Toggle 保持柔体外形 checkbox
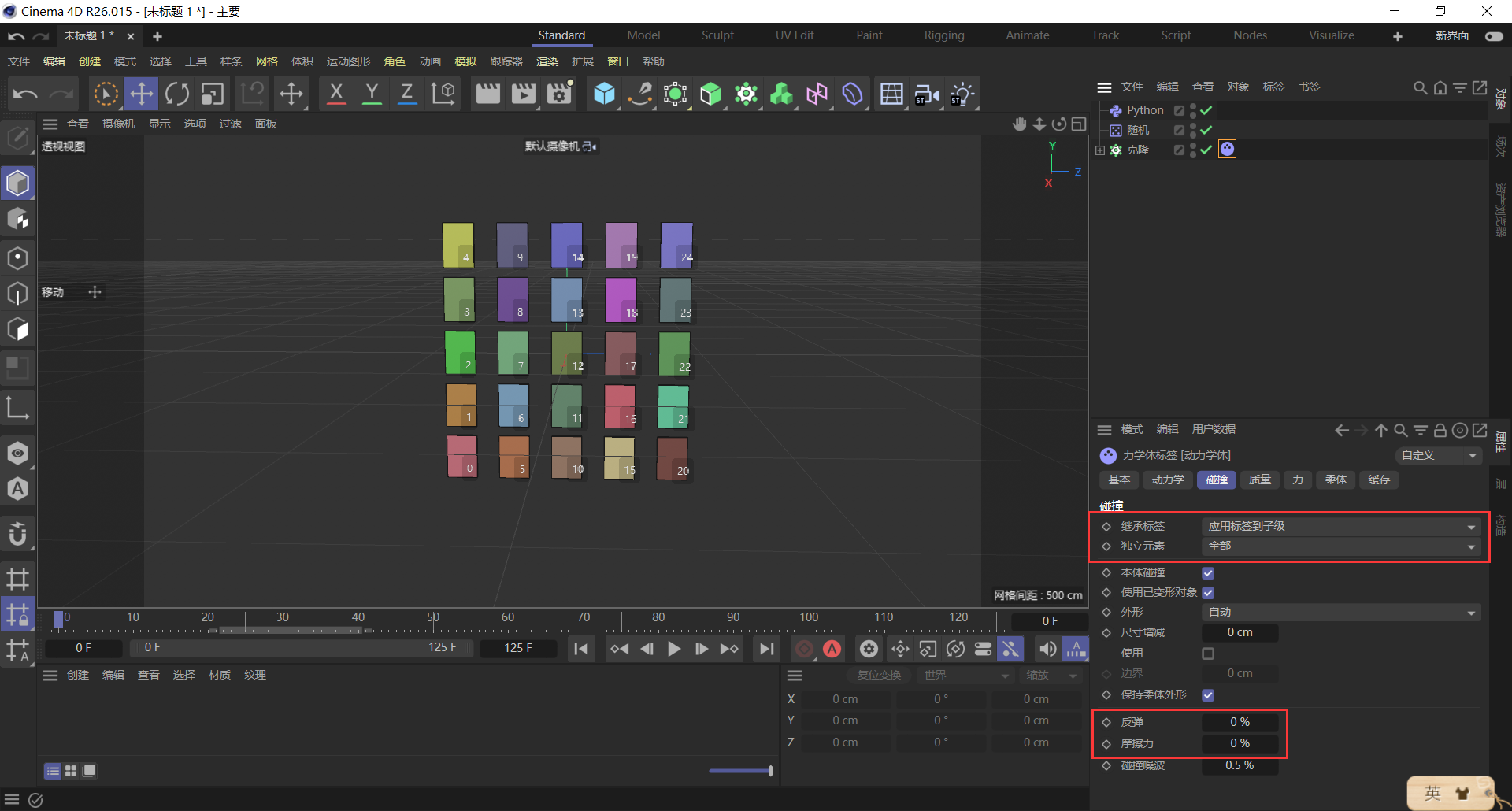The height and width of the screenshot is (811, 1512). (1208, 695)
